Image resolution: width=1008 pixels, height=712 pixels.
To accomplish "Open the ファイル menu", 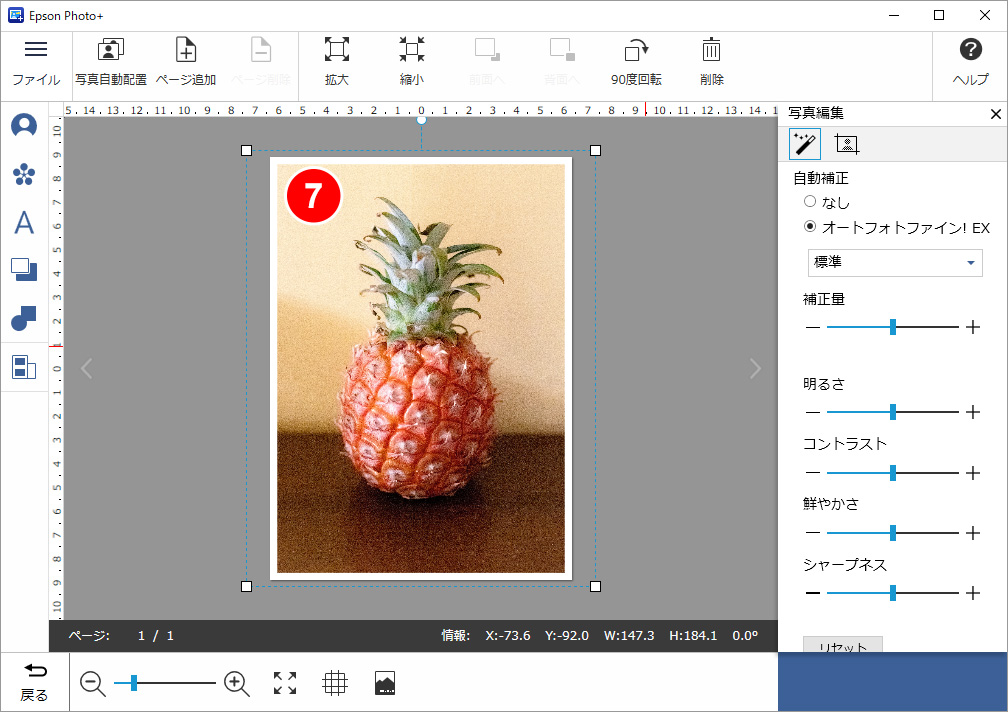I will pos(36,62).
